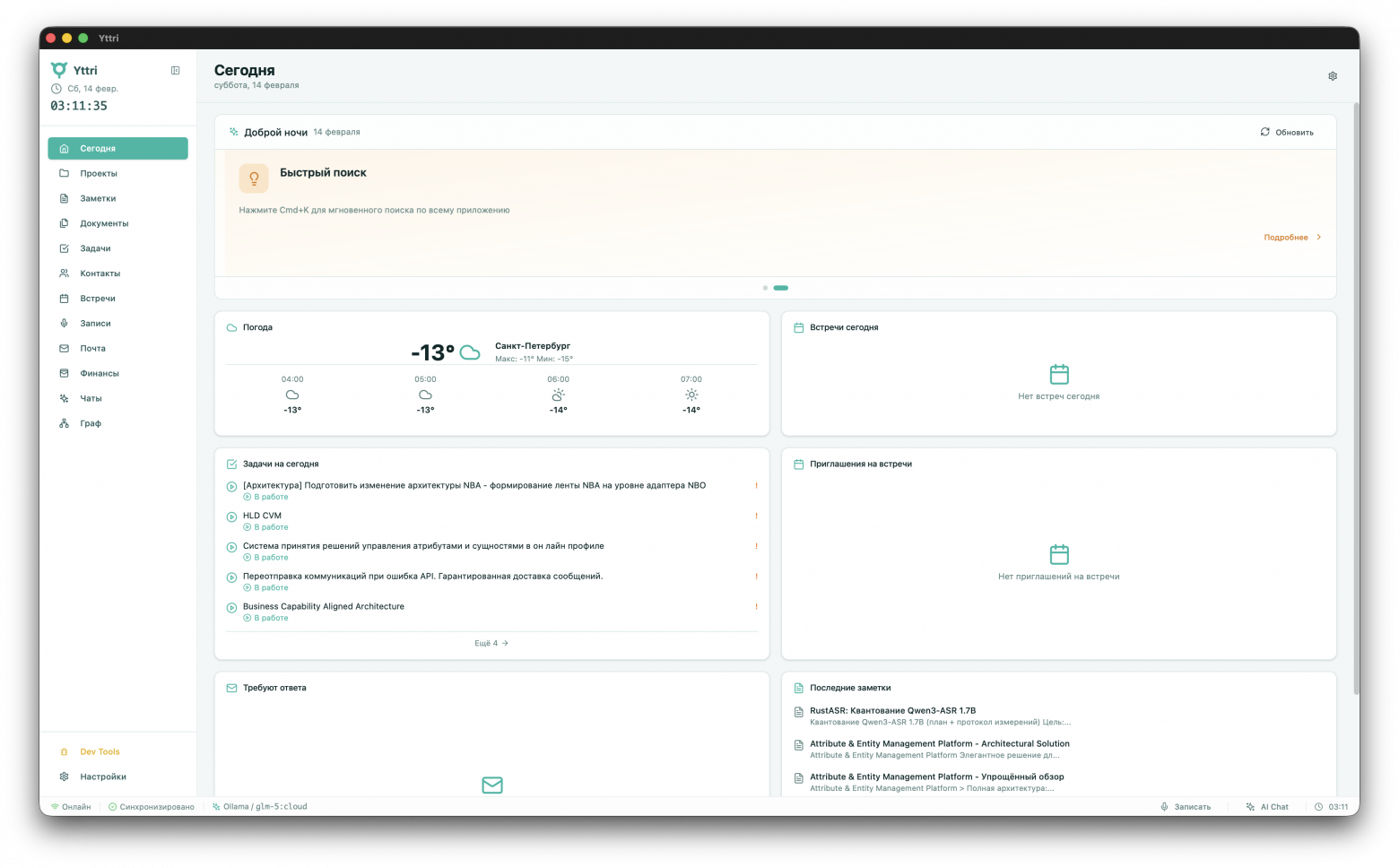
Task: Open AI Chat from the status bar
Action: coord(1268,806)
